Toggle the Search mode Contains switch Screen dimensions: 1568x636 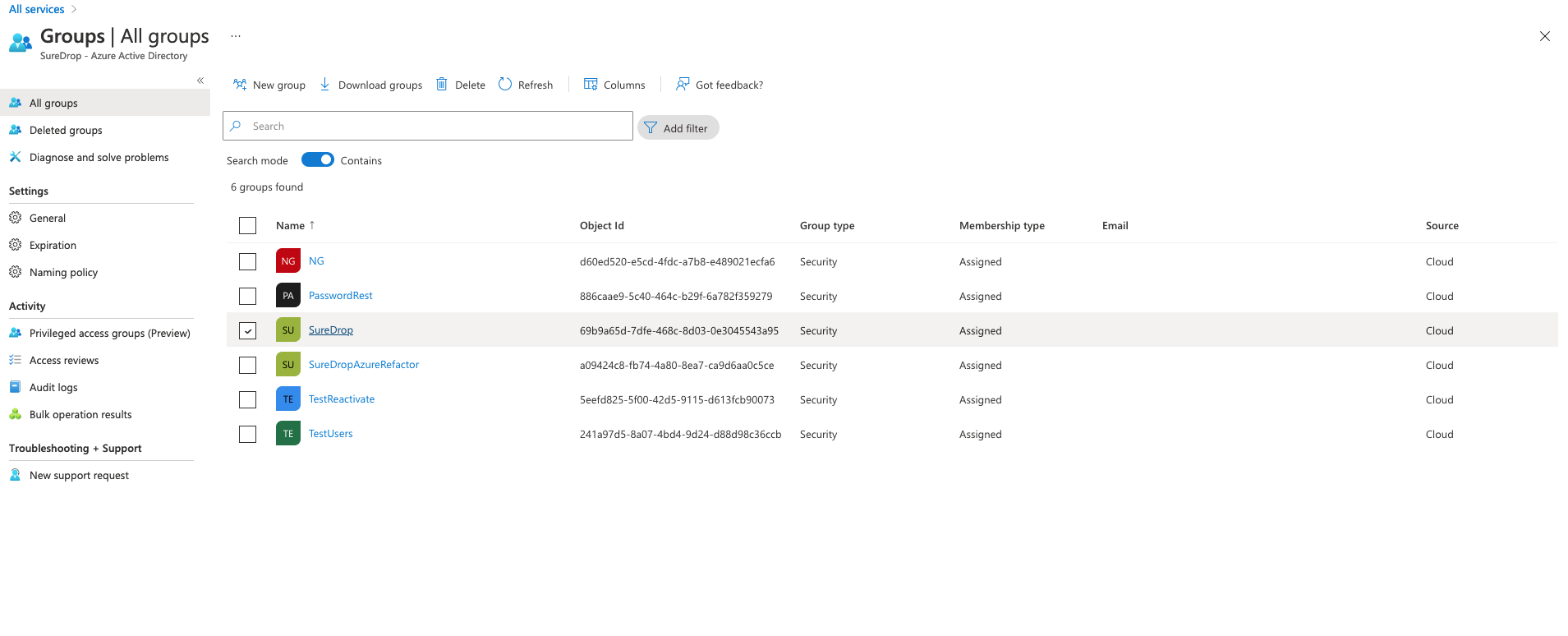[318, 159]
